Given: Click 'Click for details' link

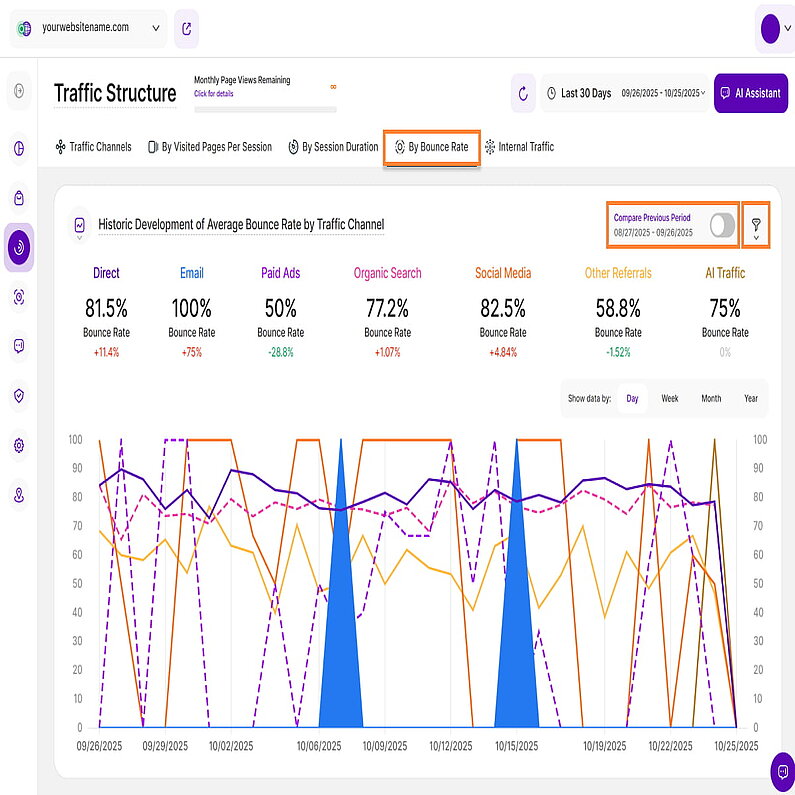Looking at the screenshot, I should (214, 94).
